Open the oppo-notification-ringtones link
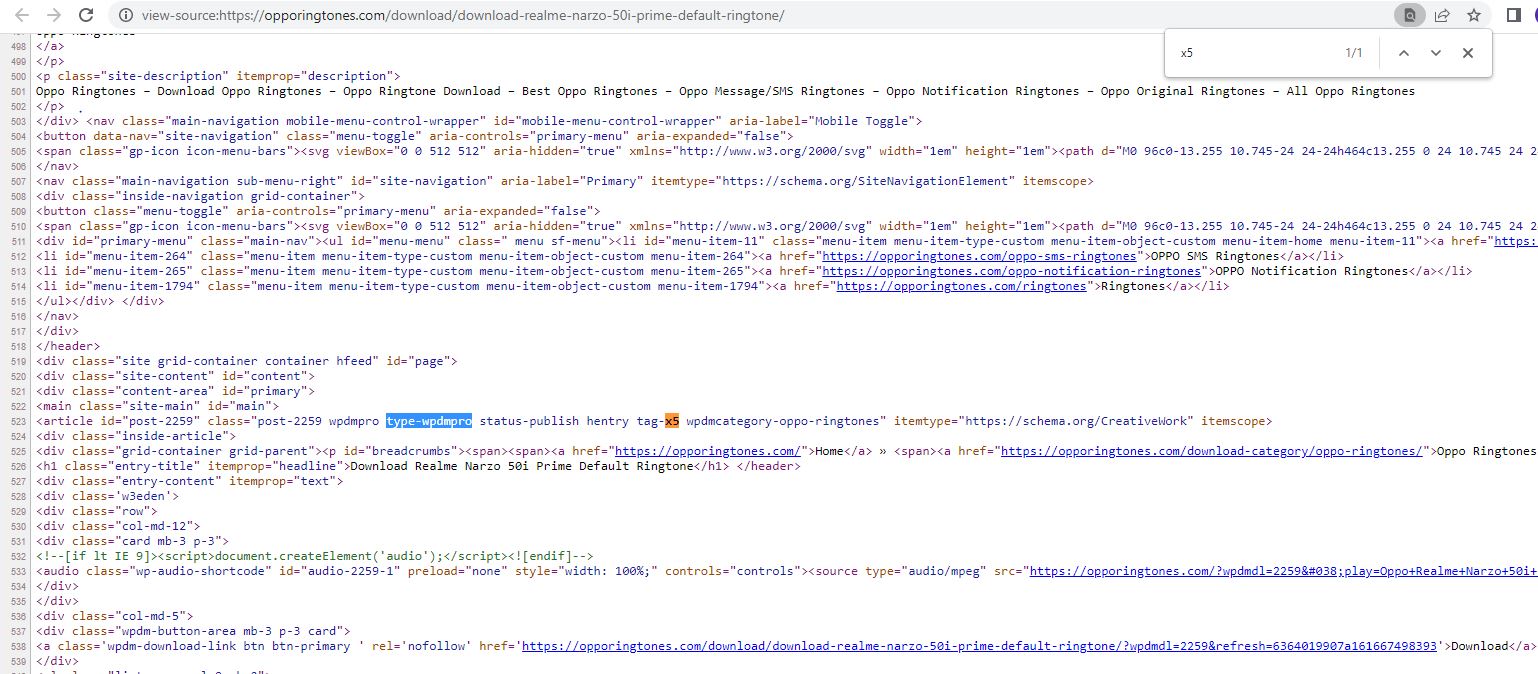Image resolution: width=1538 pixels, height=674 pixels. tap(1011, 271)
